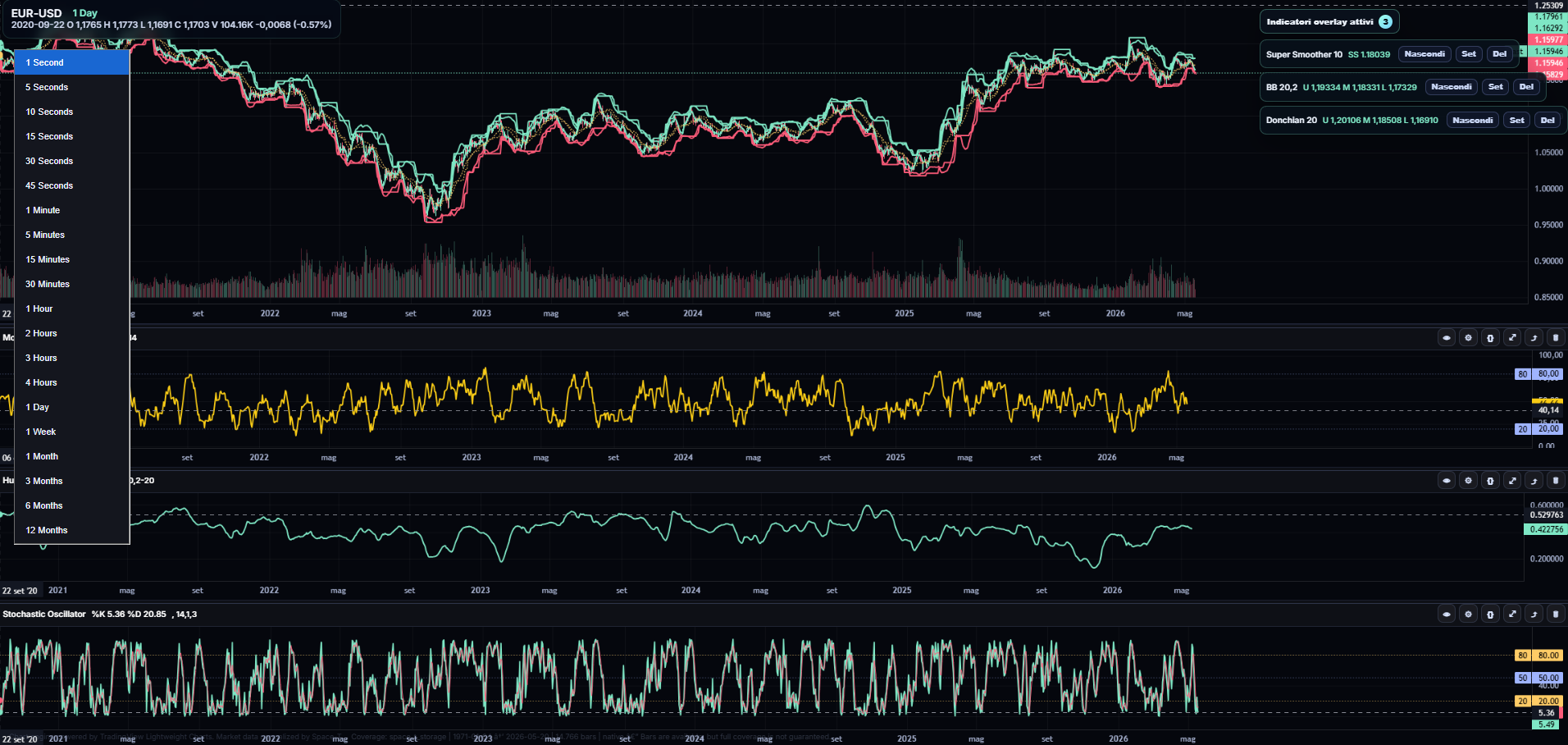Open code braces icon of the momentum pane
The width and height of the screenshot is (1568, 745).
click(1491, 338)
